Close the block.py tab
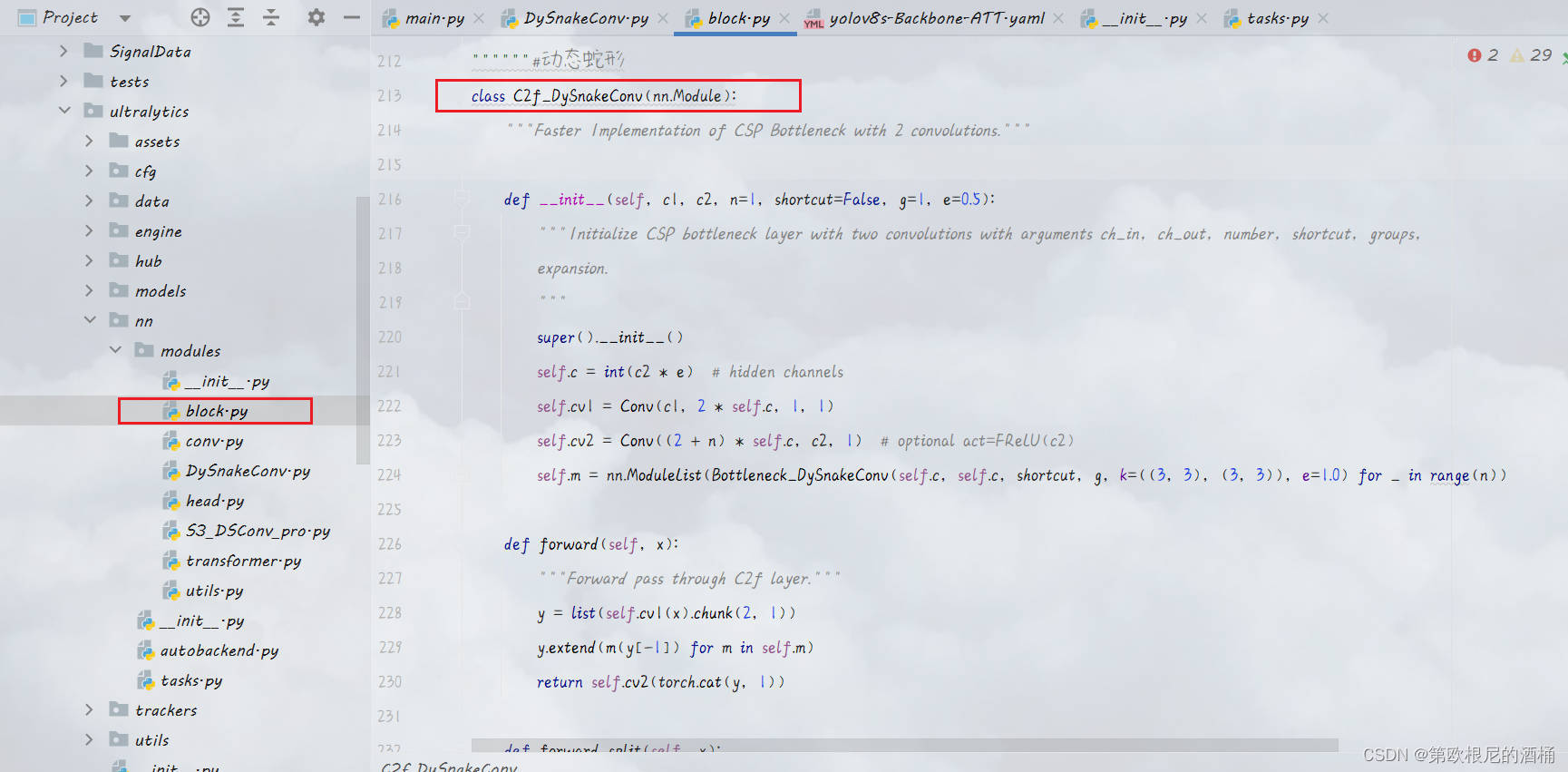The width and height of the screenshot is (1568, 772). [784, 18]
